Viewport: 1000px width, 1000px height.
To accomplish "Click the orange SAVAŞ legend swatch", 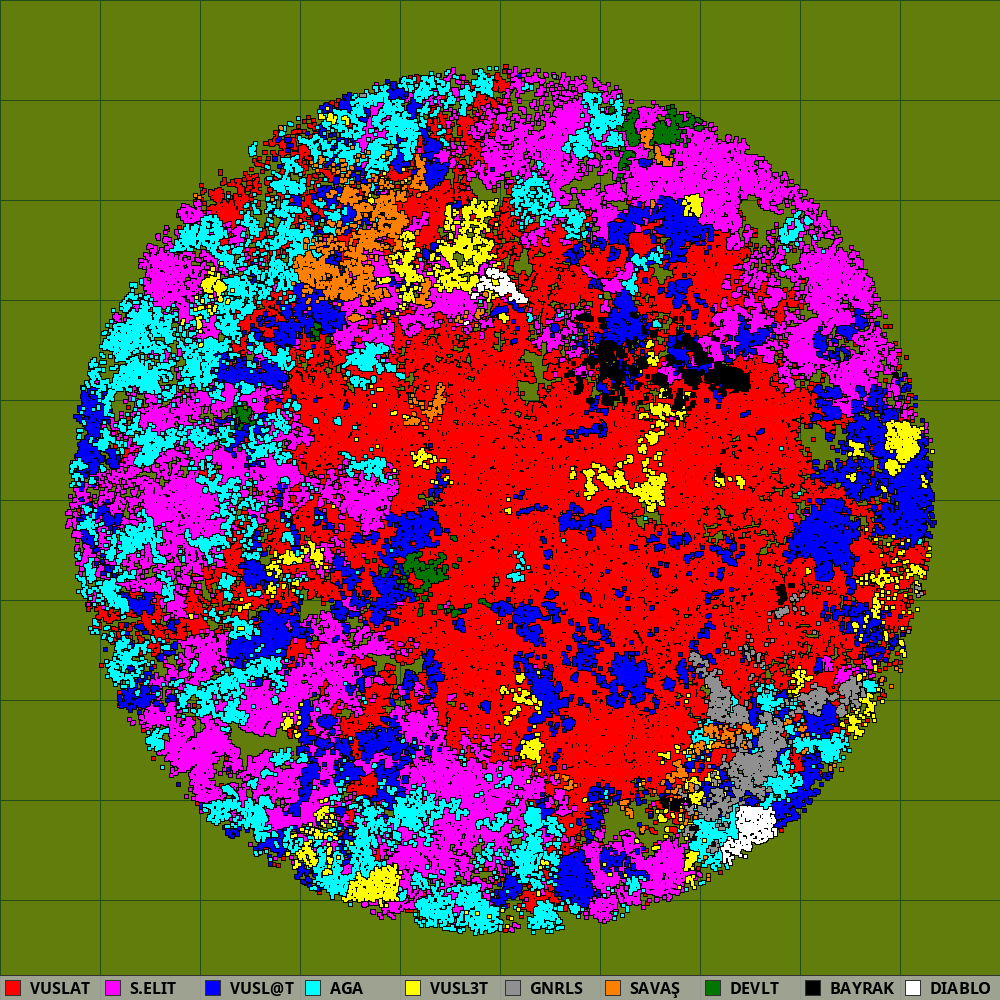I will pyautogui.click(x=613, y=988).
